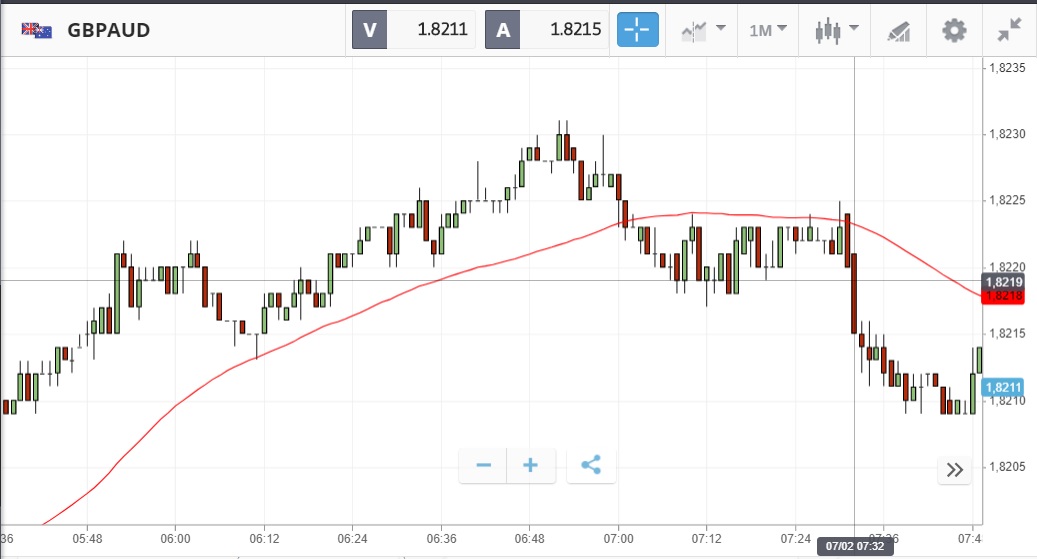Click the blue current price tag 1,8211

pos(1001,388)
